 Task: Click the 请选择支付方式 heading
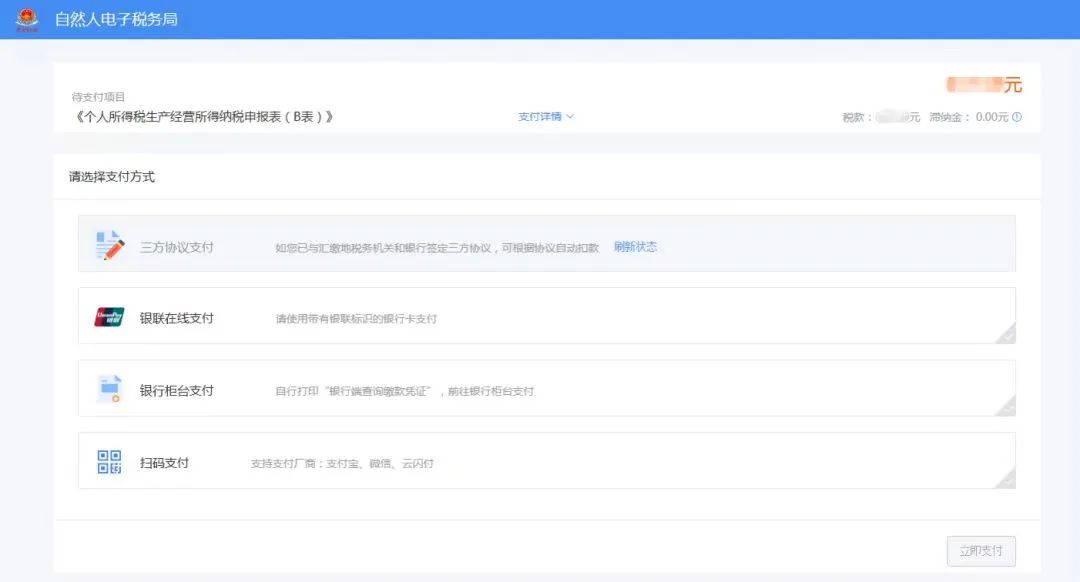pos(112,177)
